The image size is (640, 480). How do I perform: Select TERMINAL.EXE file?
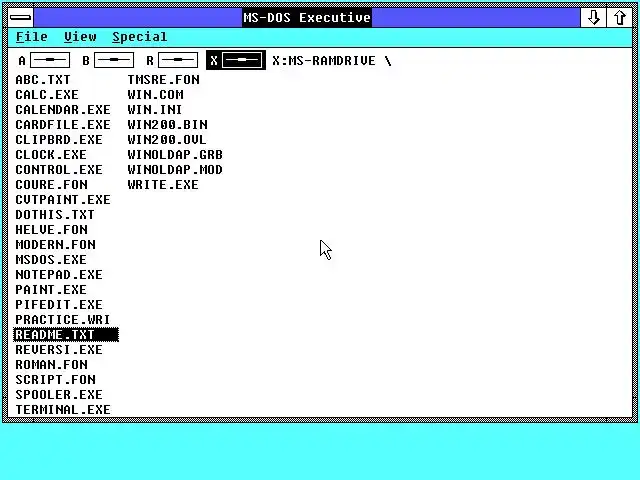tap(63, 410)
